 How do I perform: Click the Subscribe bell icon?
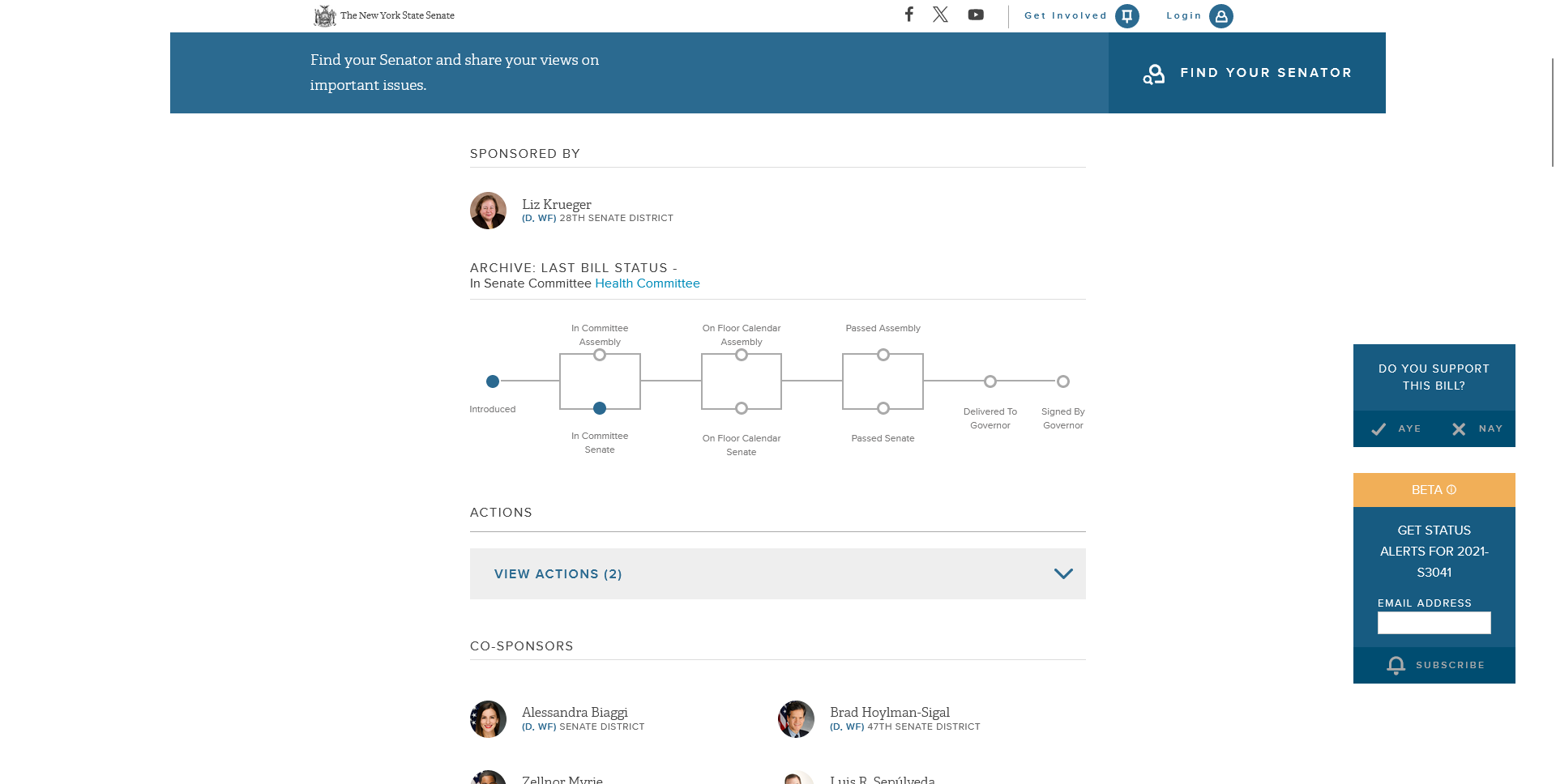[x=1396, y=666]
